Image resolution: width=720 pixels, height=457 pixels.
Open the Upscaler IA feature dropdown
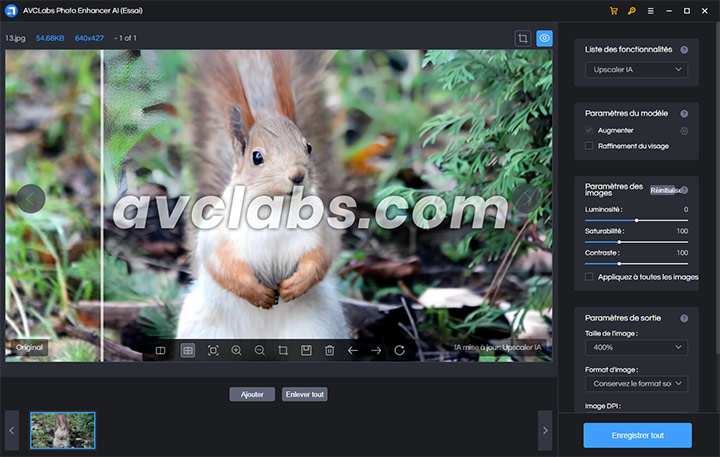tap(636, 70)
